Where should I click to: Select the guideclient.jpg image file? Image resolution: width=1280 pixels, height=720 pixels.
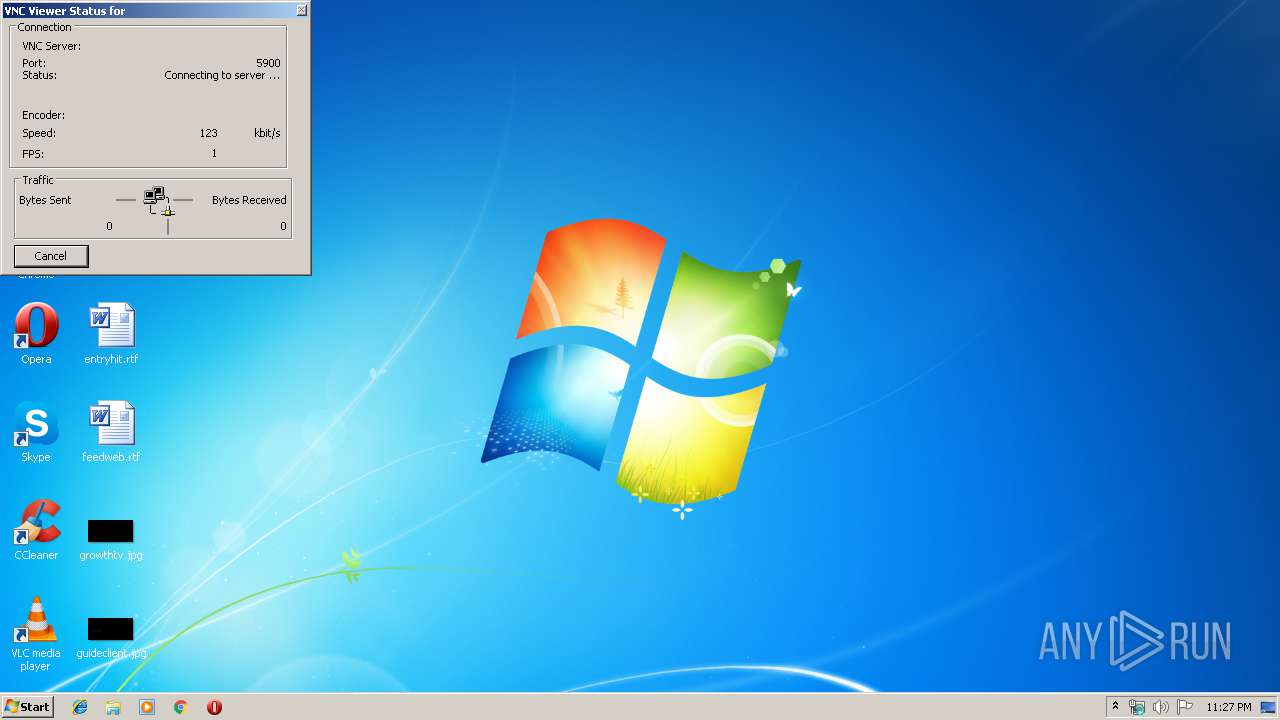[111, 638]
